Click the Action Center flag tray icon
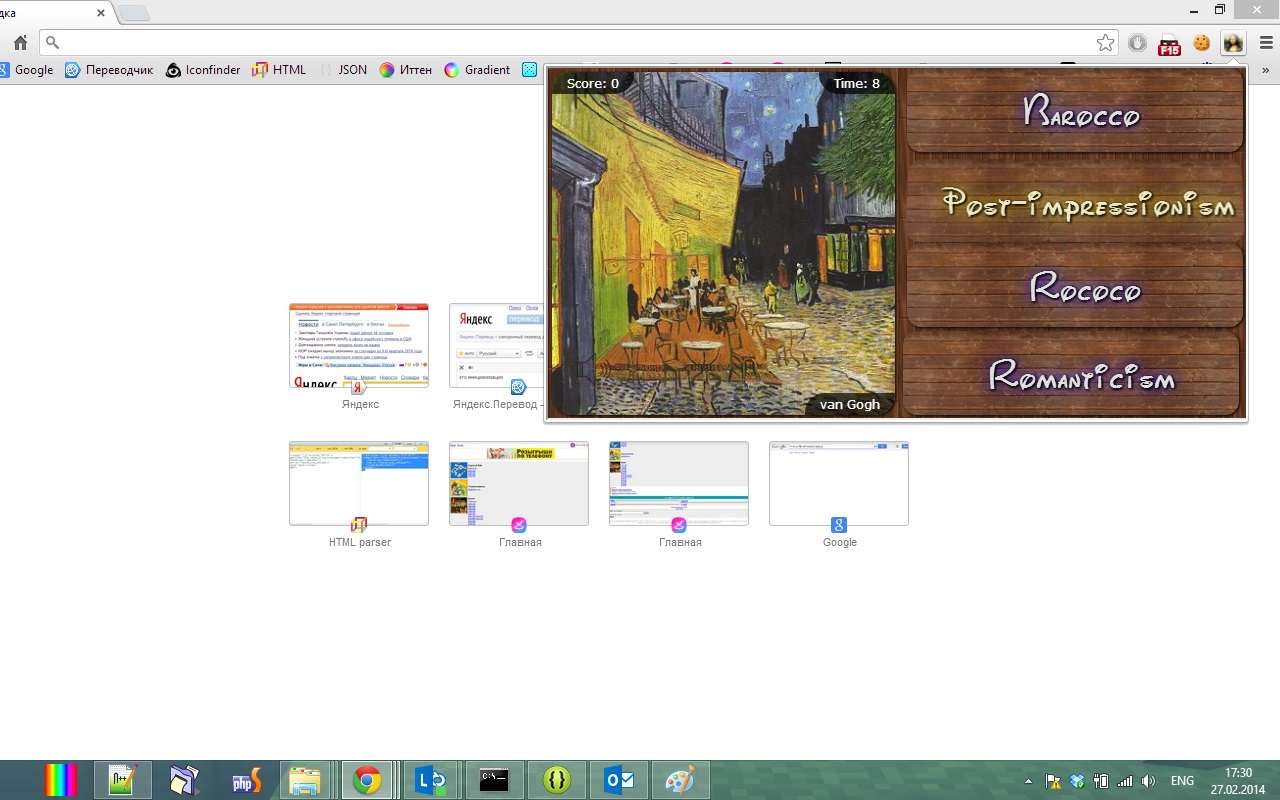Viewport: 1280px width, 800px height. pos(1053,781)
